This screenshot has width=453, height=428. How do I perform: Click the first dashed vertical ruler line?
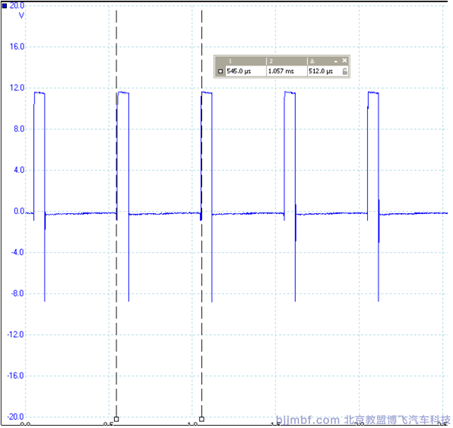click(x=116, y=213)
